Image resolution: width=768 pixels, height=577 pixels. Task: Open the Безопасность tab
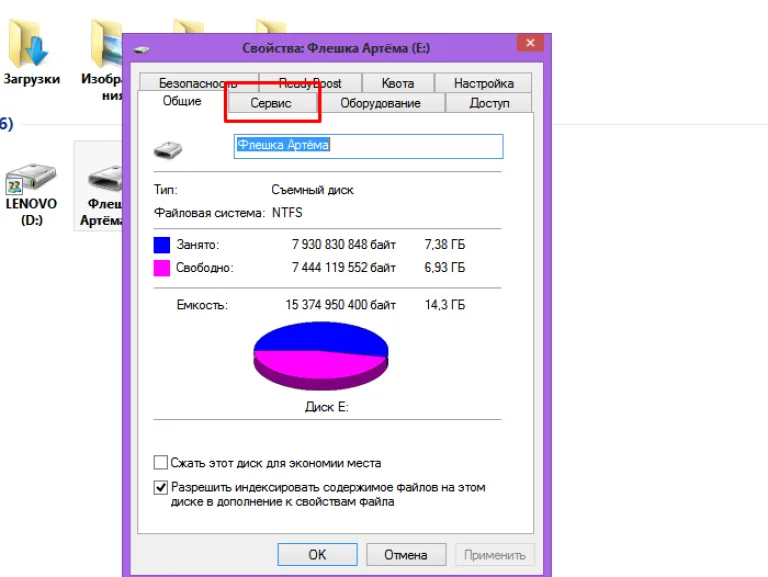click(198, 83)
